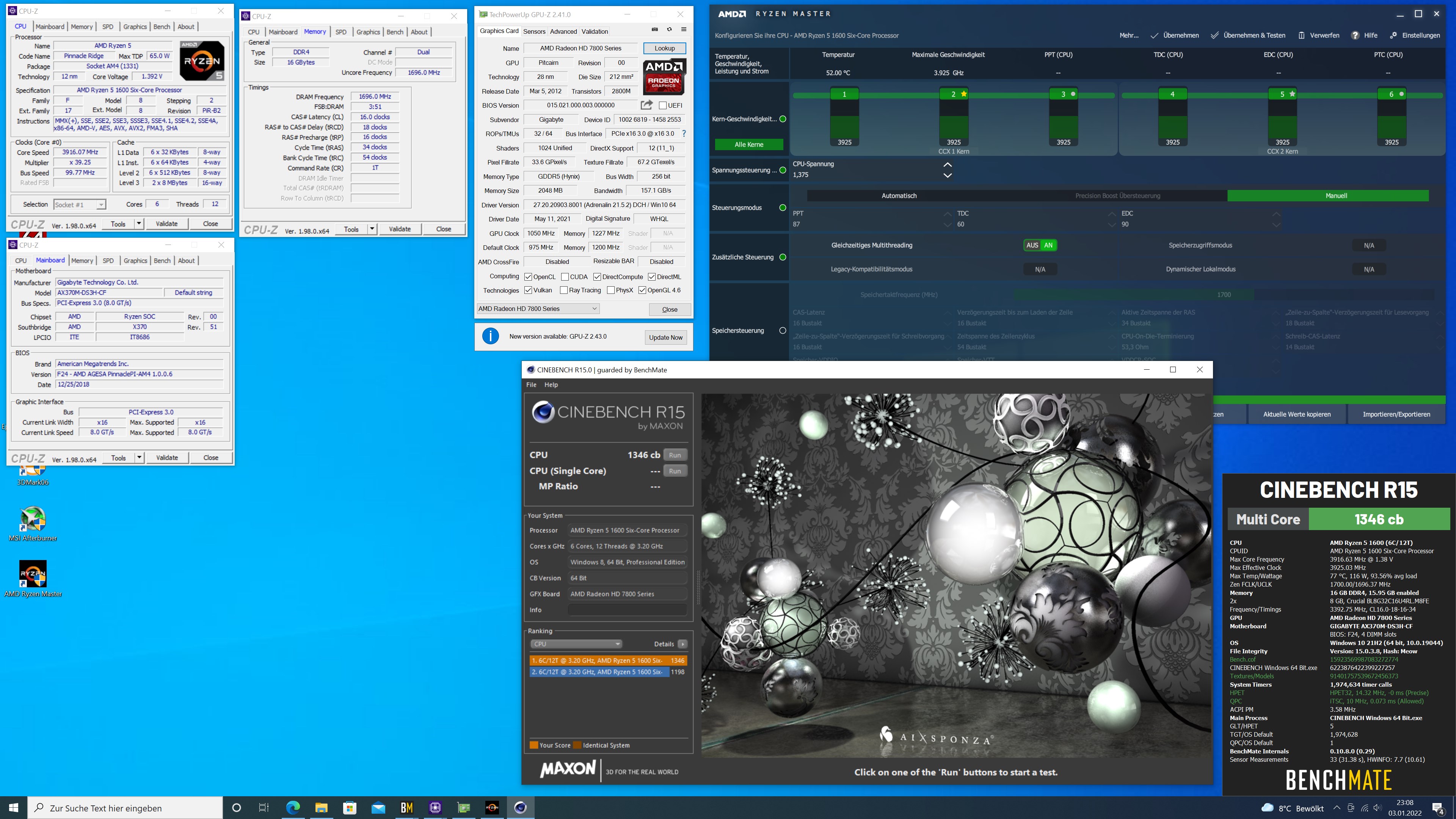Open Microsoft Edge from the taskbar
The height and width of the screenshot is (819, 1456).
click(x=293, y=808)
